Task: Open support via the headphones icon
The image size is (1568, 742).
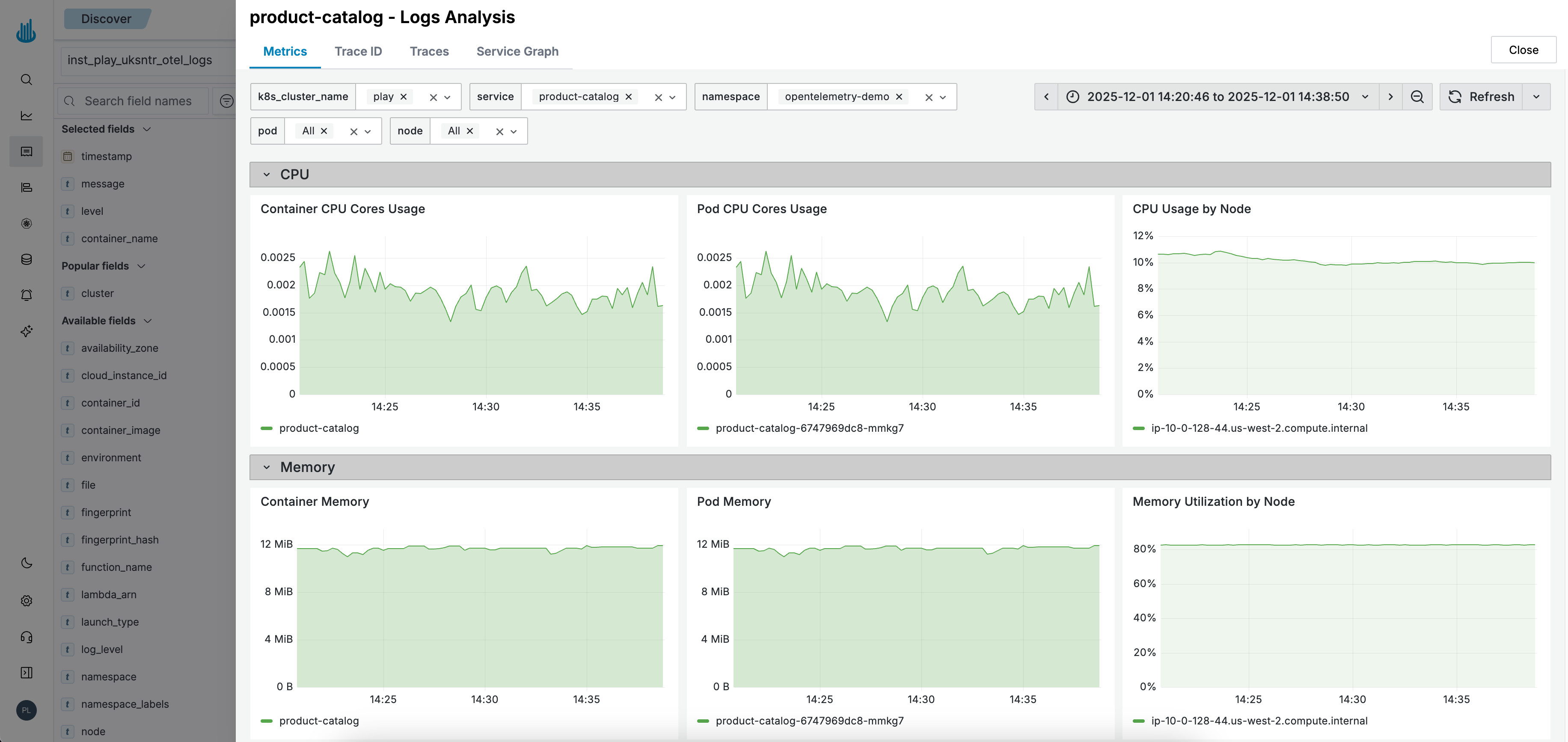Action: [x=26, y=637]
